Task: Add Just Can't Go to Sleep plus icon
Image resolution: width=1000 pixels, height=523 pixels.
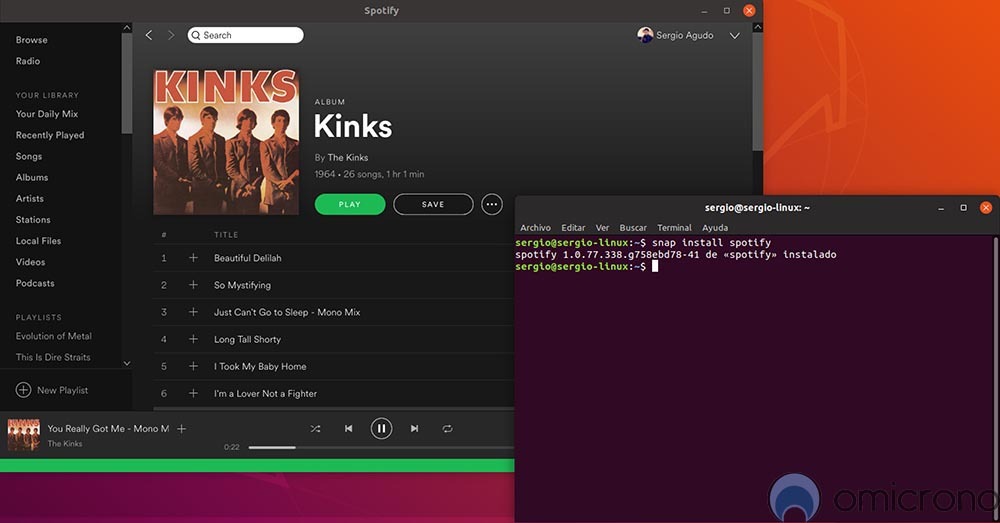Action: point(193,312)
